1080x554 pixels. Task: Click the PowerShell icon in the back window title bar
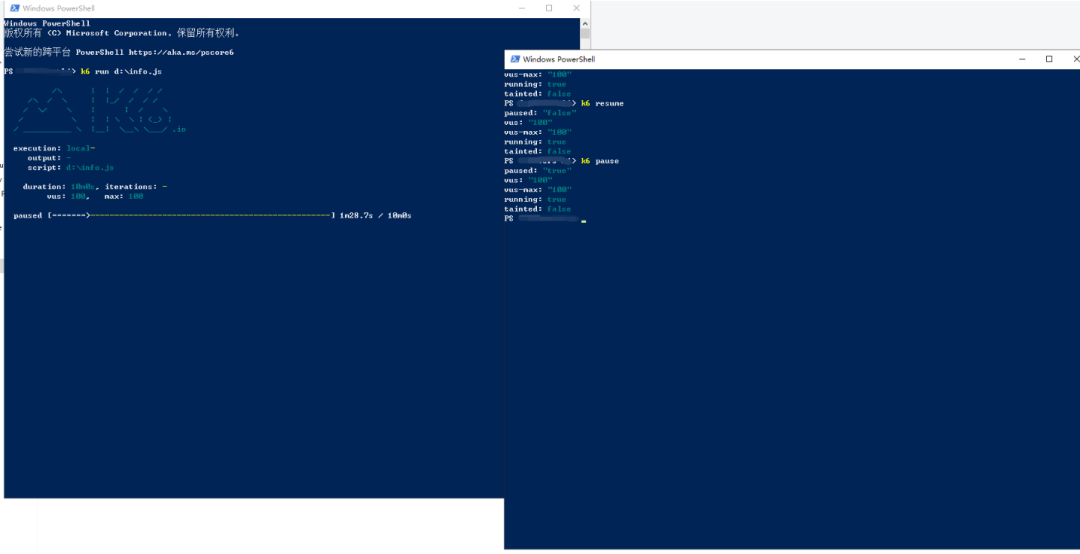click(14, 8)
